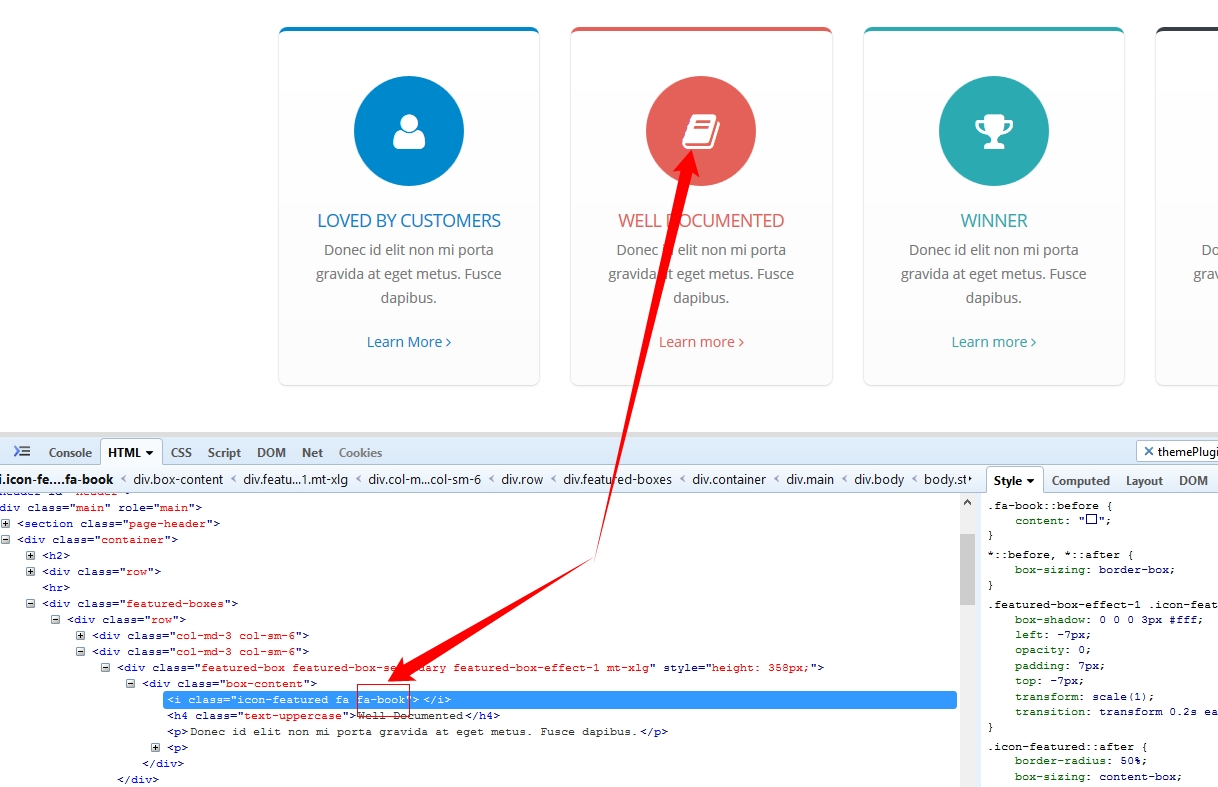1218x787 pixels.
Task: Switch to the Layout side panel
Action: pos(1144,481)
